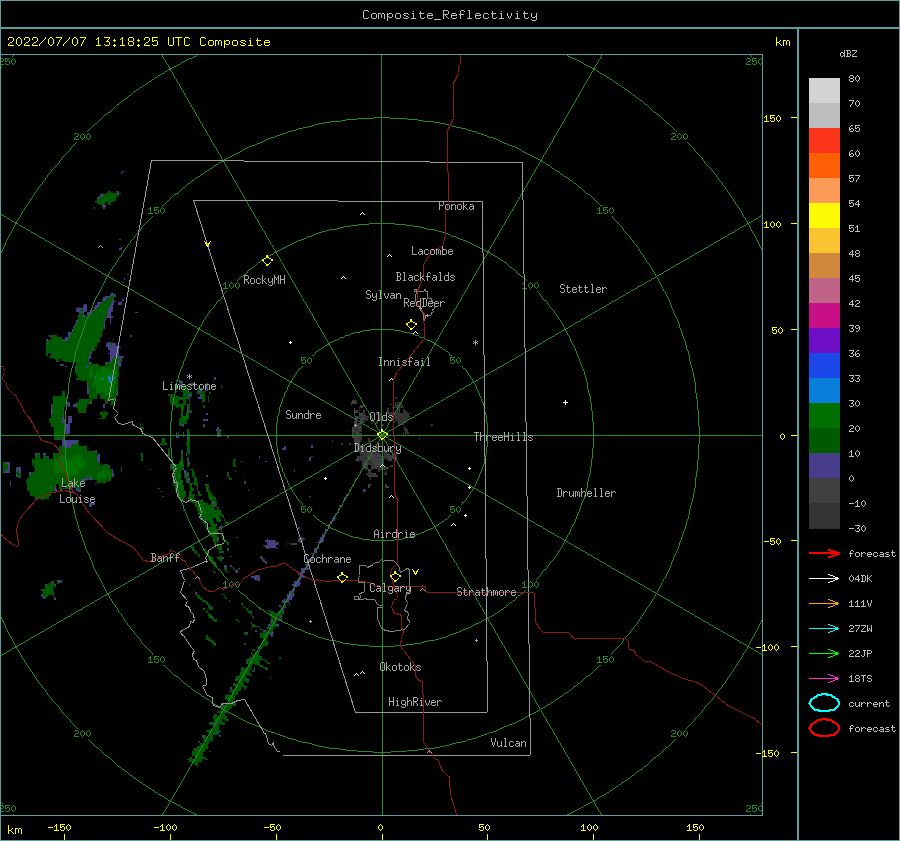Select the 54 dBZ yellow color swatch
The image size is (900, 841).
coord(824,215)
